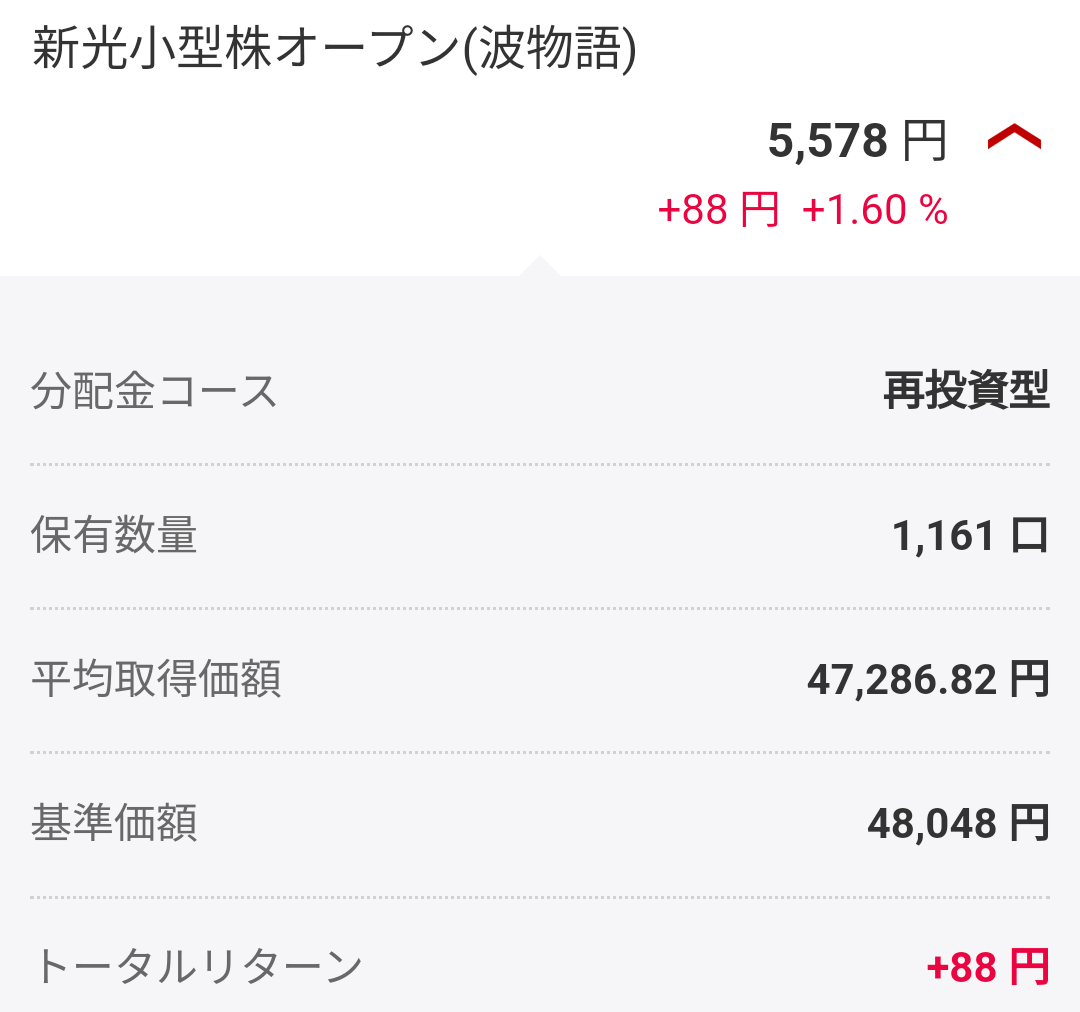Click the dotted divider below 分配金コース row
Screen dimensions: 1080x1012
pos(540,464)
